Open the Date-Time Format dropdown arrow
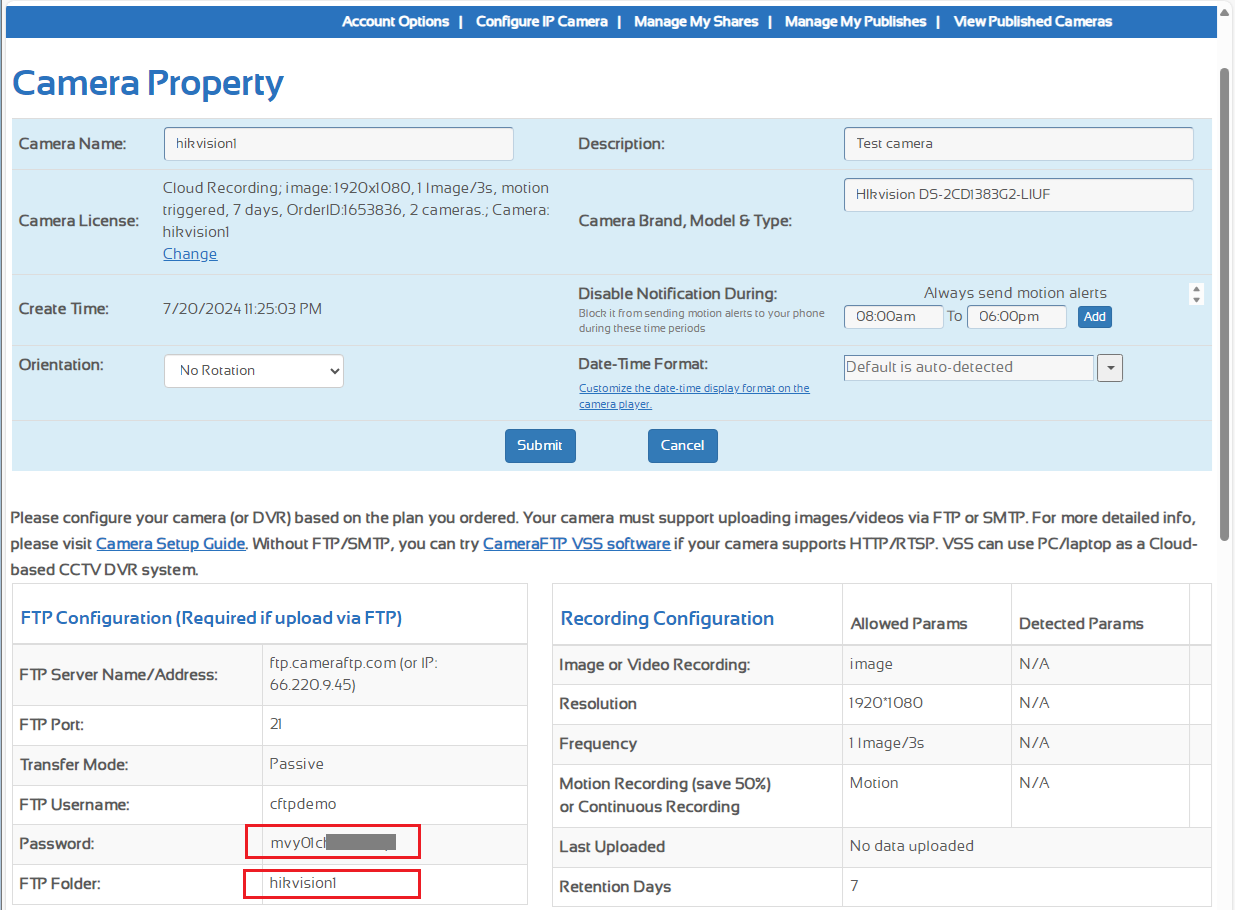1235x910 pixels. [x=1110, y=368]
